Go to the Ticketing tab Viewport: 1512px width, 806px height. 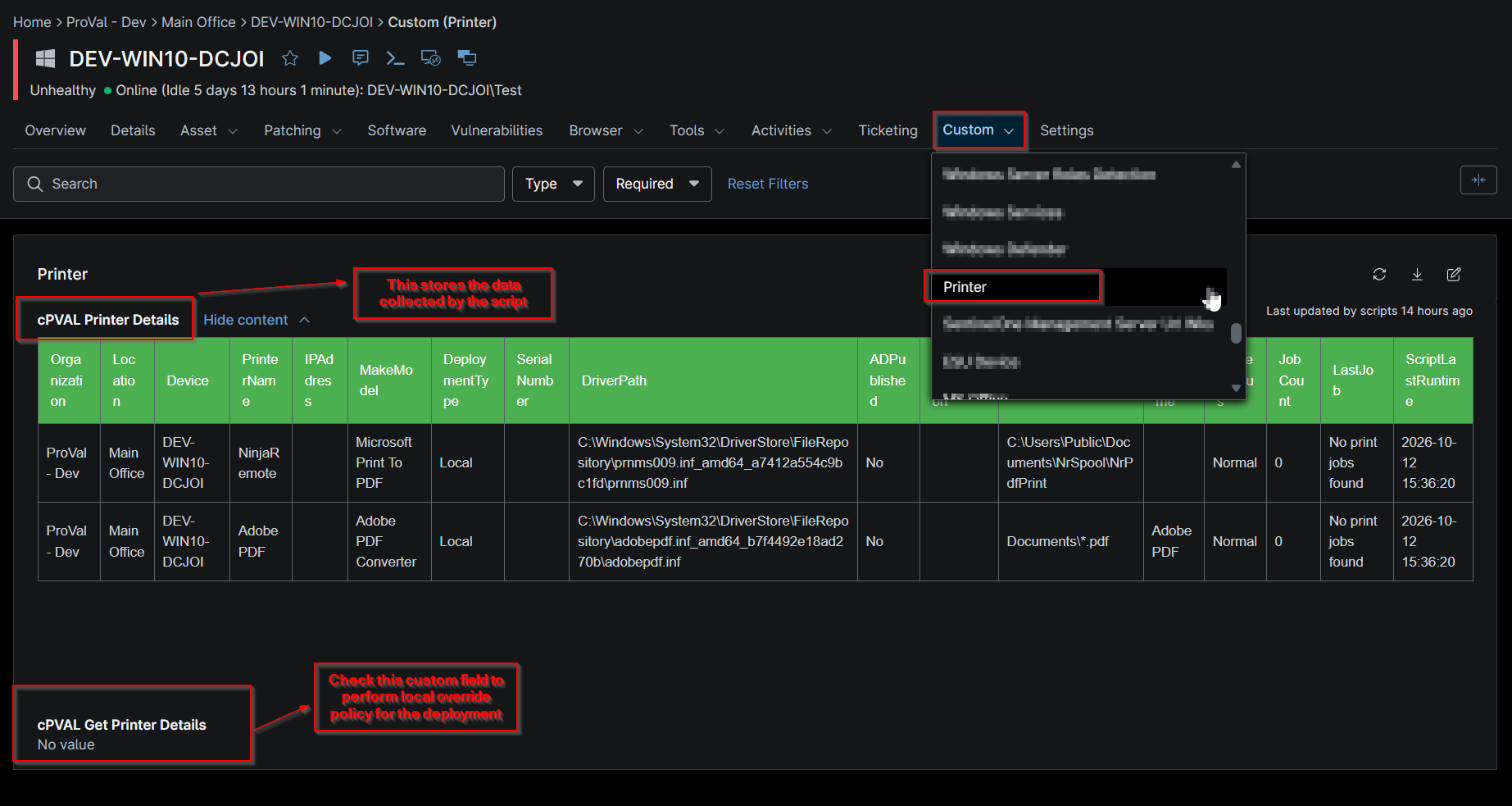888,131
